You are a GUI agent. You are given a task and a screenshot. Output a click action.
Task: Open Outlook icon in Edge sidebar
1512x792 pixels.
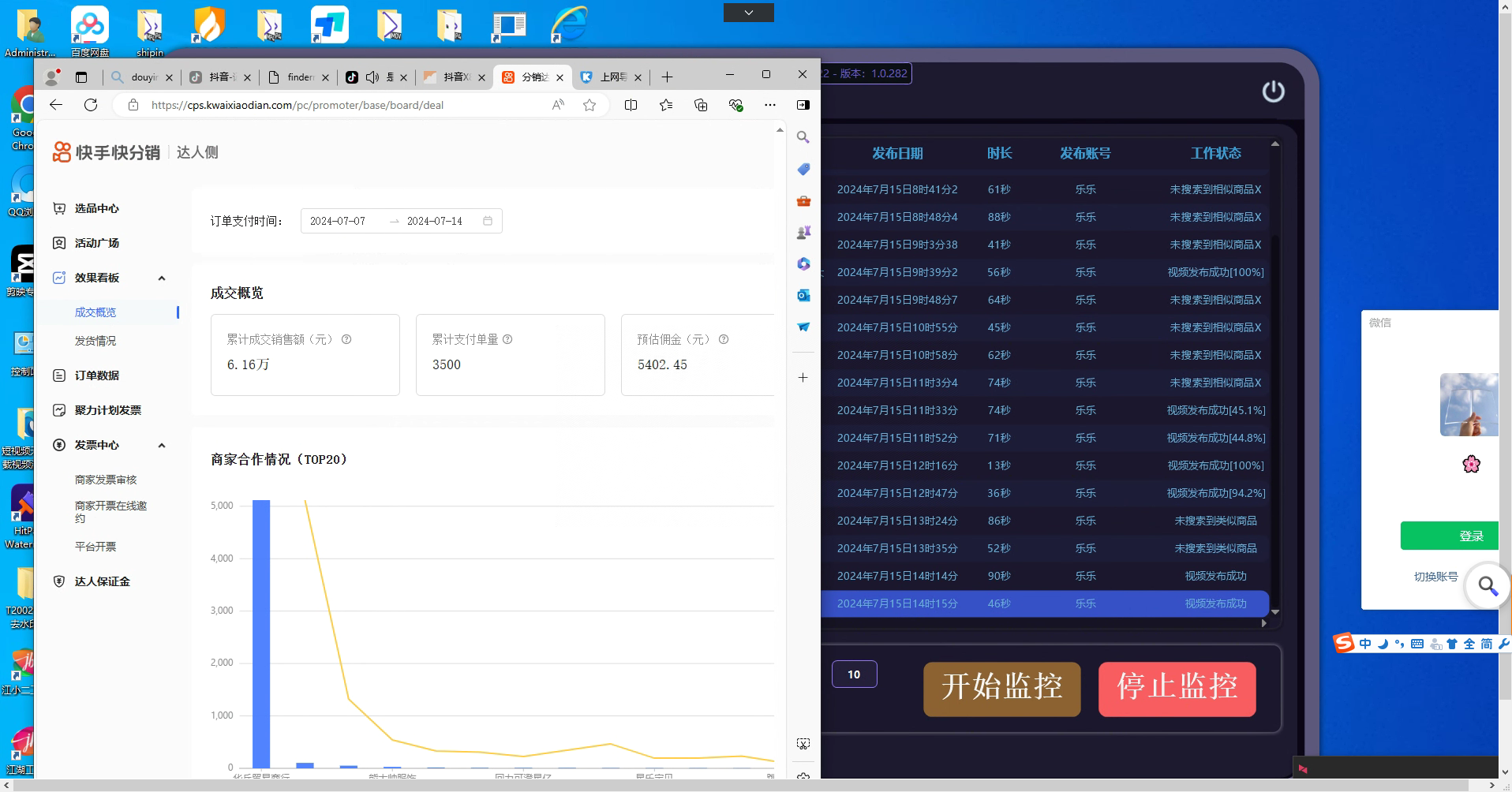803,295
